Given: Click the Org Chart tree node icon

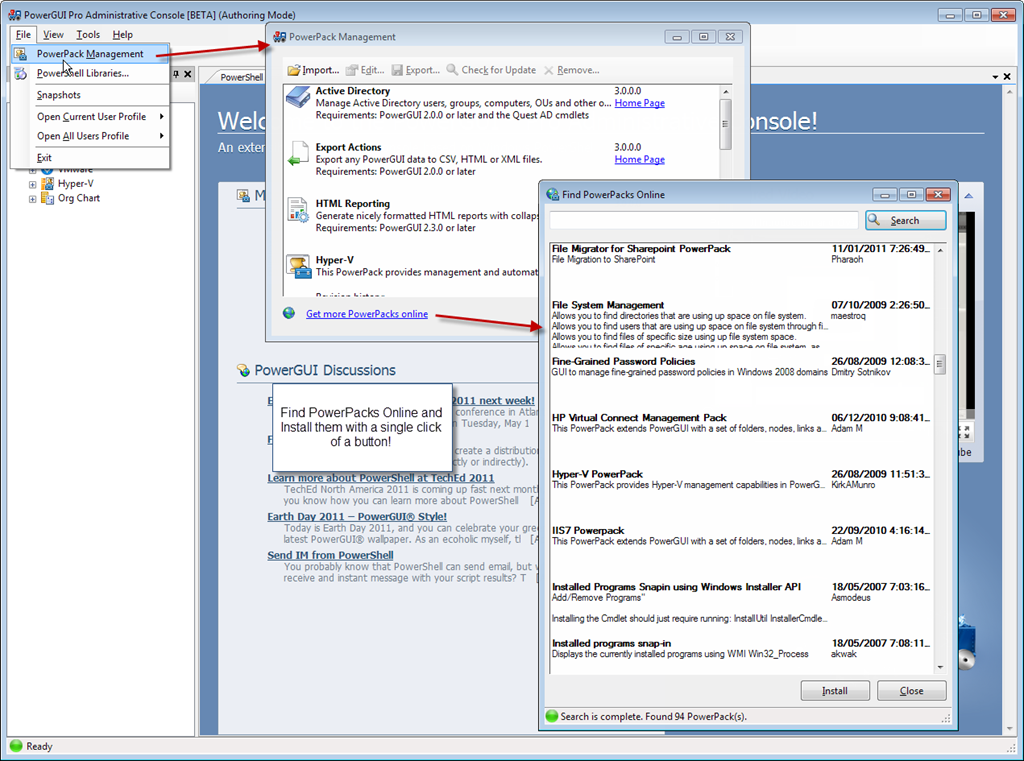Looking at the screenshot, I should click(47, 198).
